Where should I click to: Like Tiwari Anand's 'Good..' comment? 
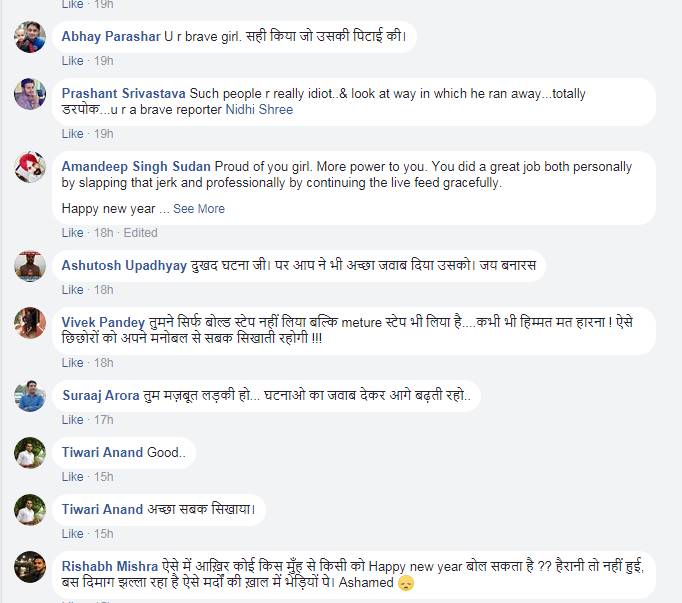72,477
